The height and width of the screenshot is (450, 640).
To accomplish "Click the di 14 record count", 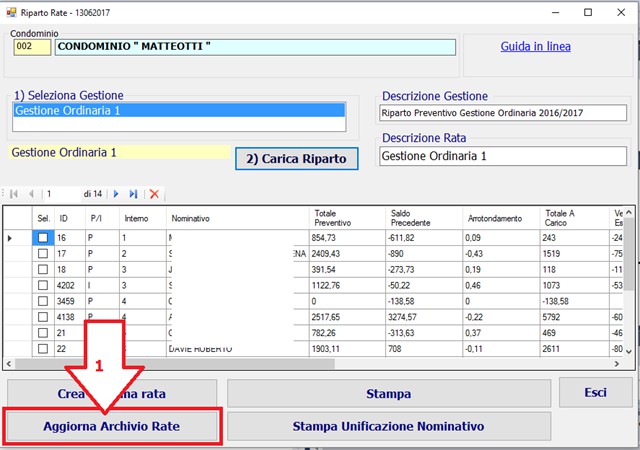I will point(93,194).
